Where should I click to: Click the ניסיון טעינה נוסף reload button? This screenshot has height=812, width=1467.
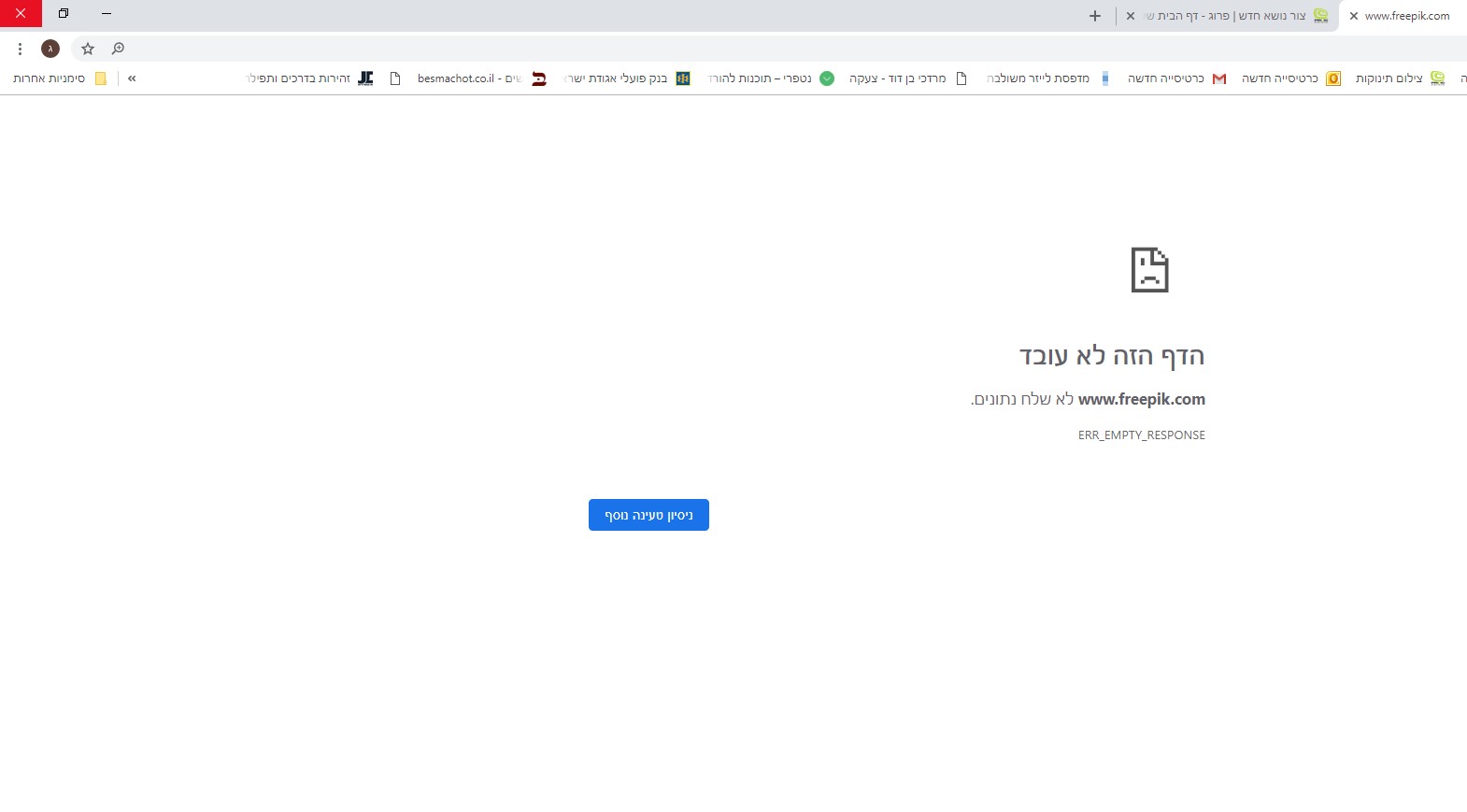click(648, 515)
